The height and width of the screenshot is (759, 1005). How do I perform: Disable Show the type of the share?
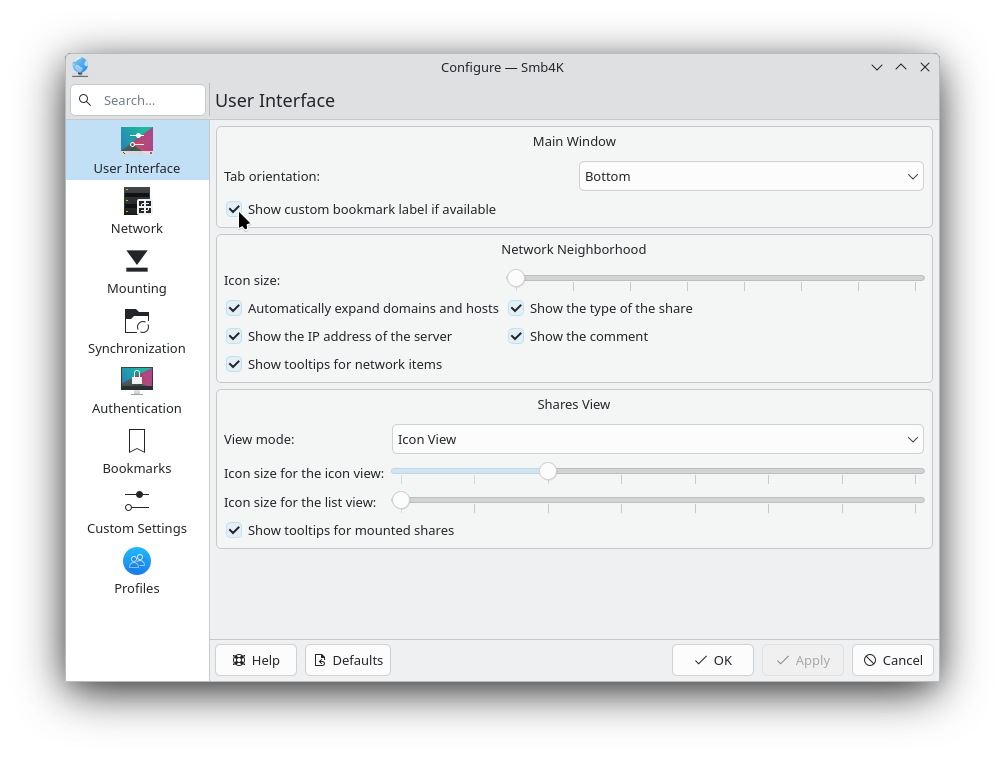coord(516,308)
